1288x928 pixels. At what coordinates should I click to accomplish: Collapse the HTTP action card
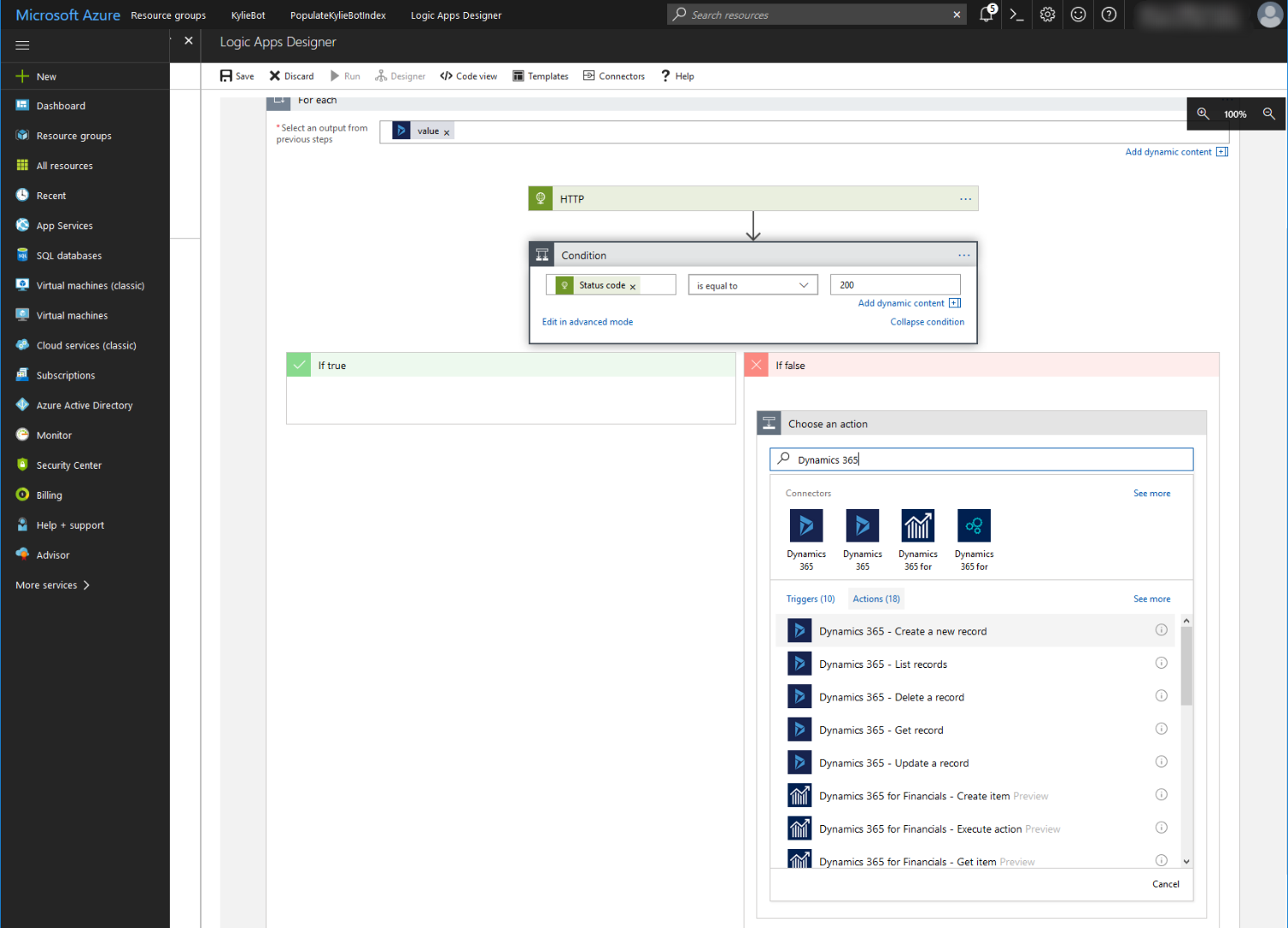753,199
